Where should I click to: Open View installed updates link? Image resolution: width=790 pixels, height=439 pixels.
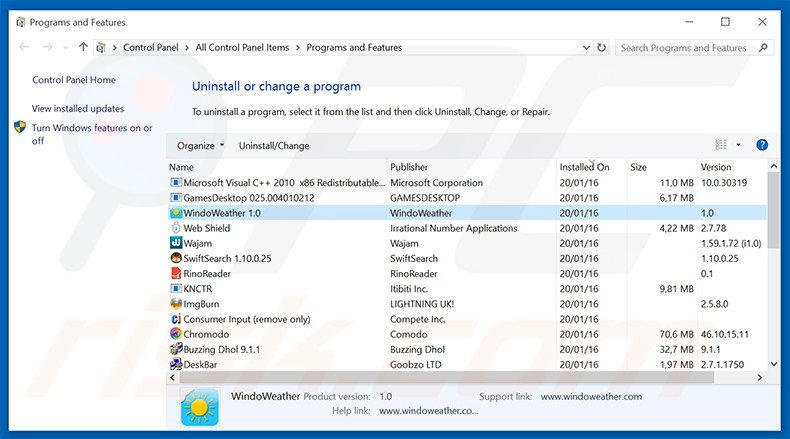(78, 108)
